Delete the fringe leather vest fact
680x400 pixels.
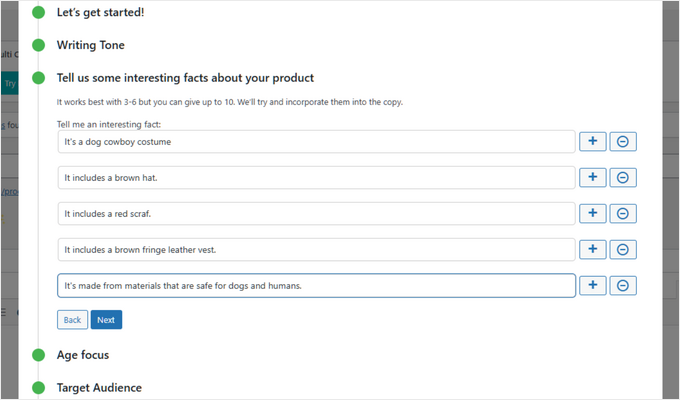tap(622, 250)
